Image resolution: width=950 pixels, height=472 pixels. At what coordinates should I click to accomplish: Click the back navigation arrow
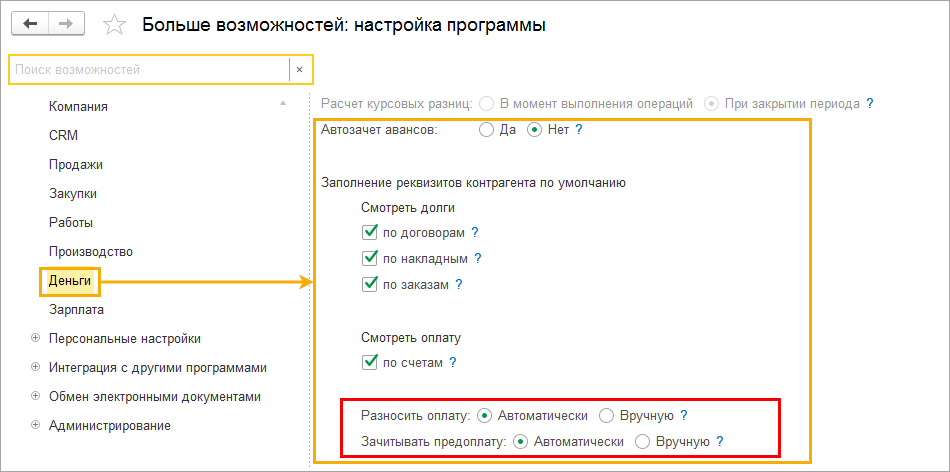[x=30, y=25]
